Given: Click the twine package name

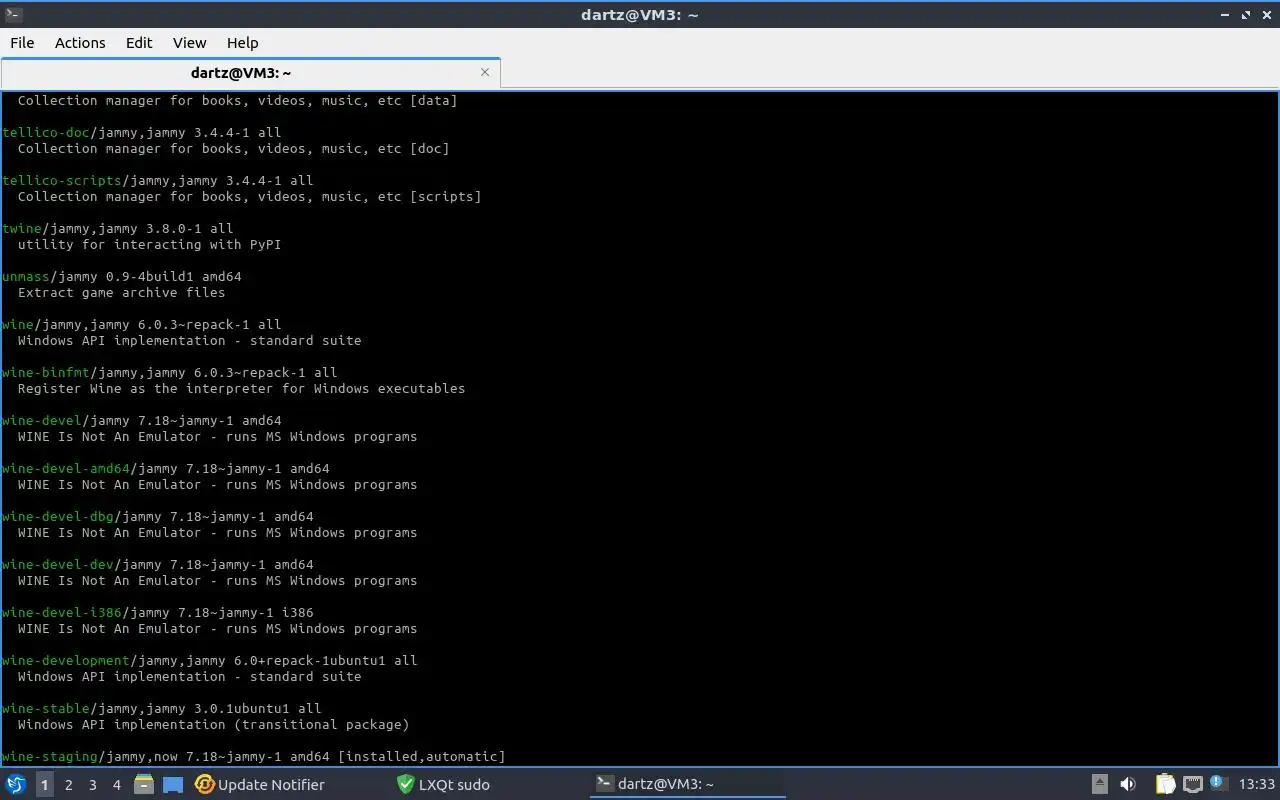Looking at the screenshot, I should click(x=22, y=228).
